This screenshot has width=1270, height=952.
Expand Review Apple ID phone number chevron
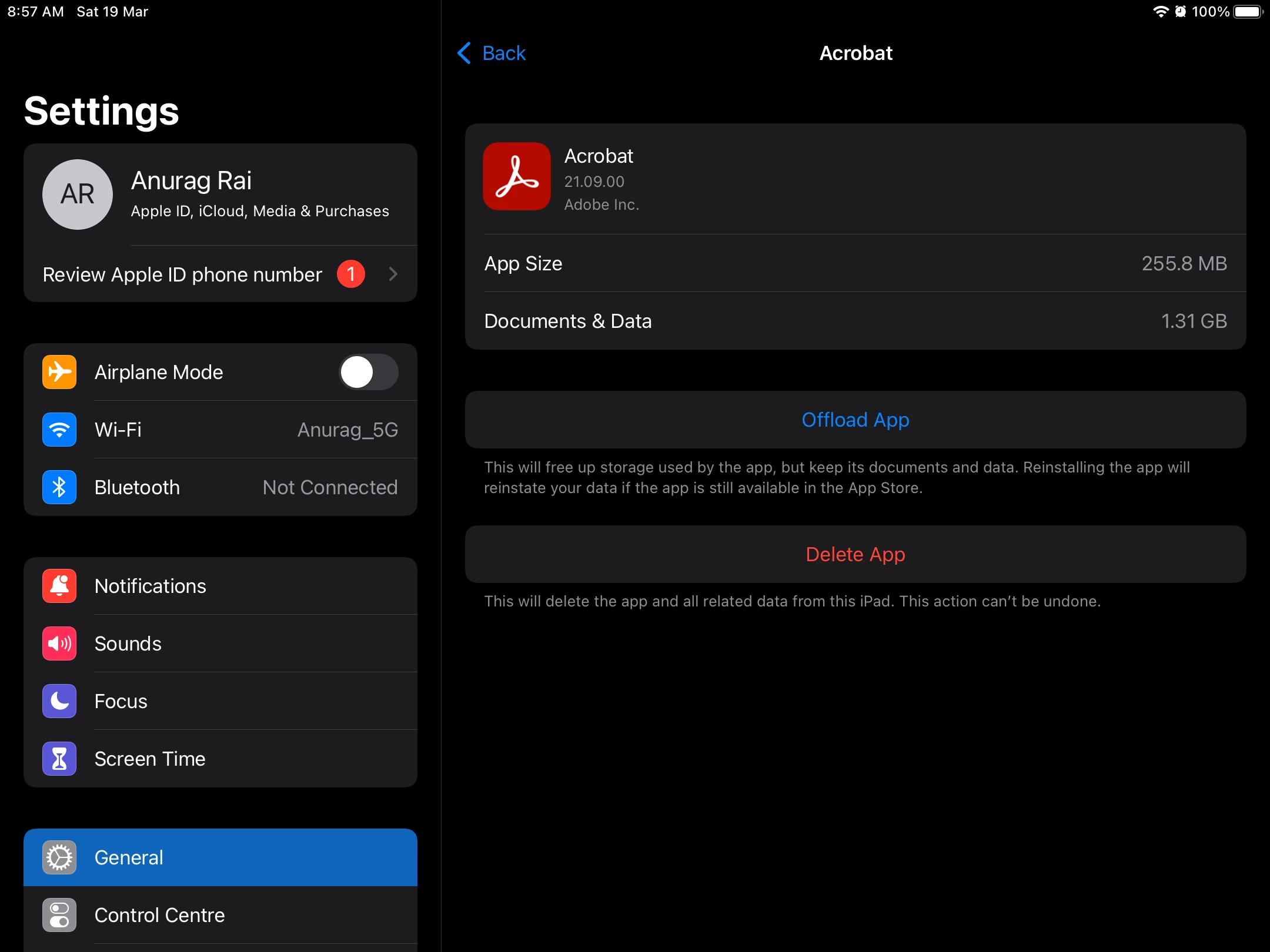click(x=393, y=274)
